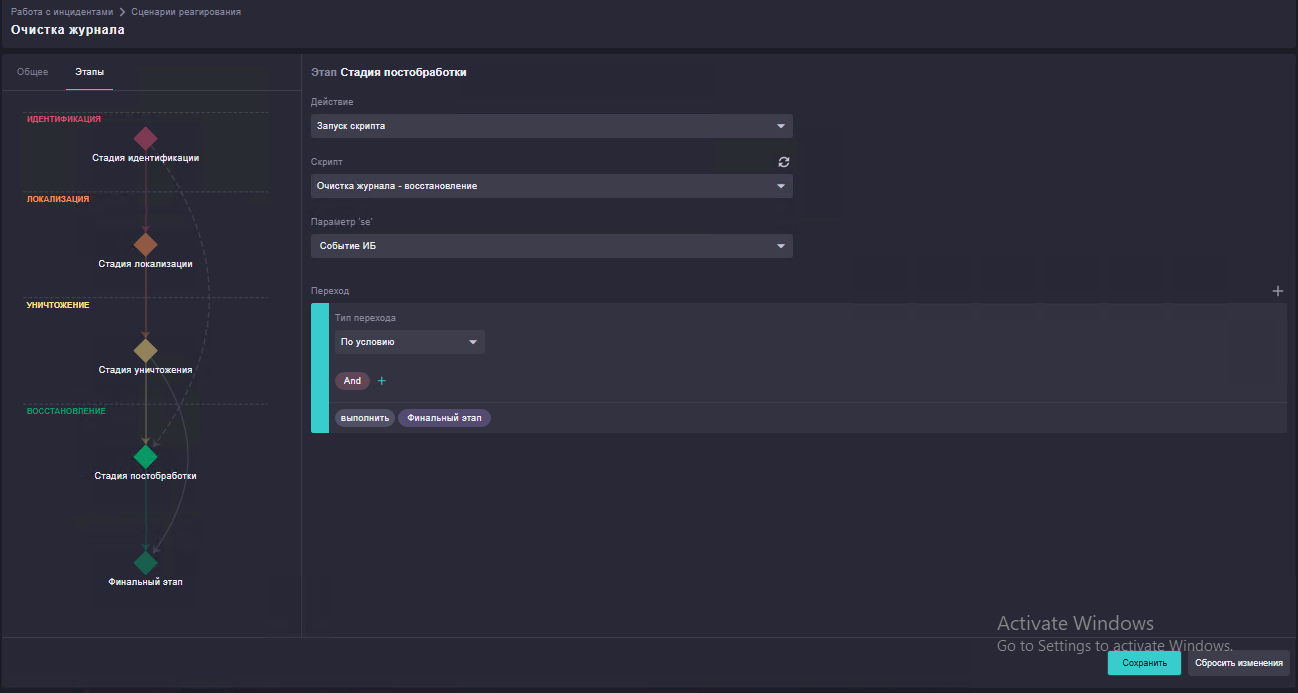Screen dimensions: 1298x693
Task: Open the Действие dropdown Запуск скрипта
Action: pyautogui.click(x=552, y=126)
